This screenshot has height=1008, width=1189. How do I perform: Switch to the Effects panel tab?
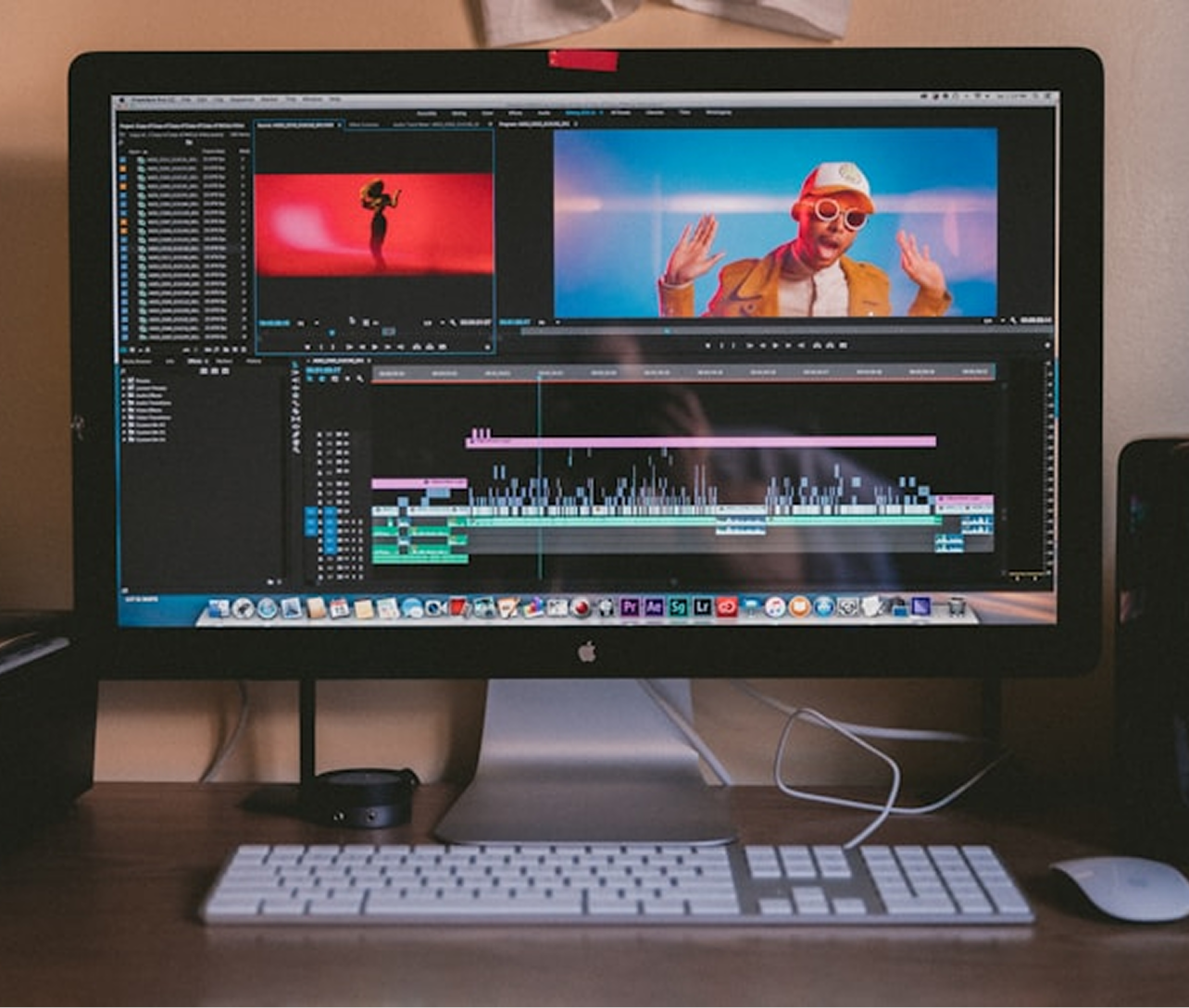coord(194,362)
